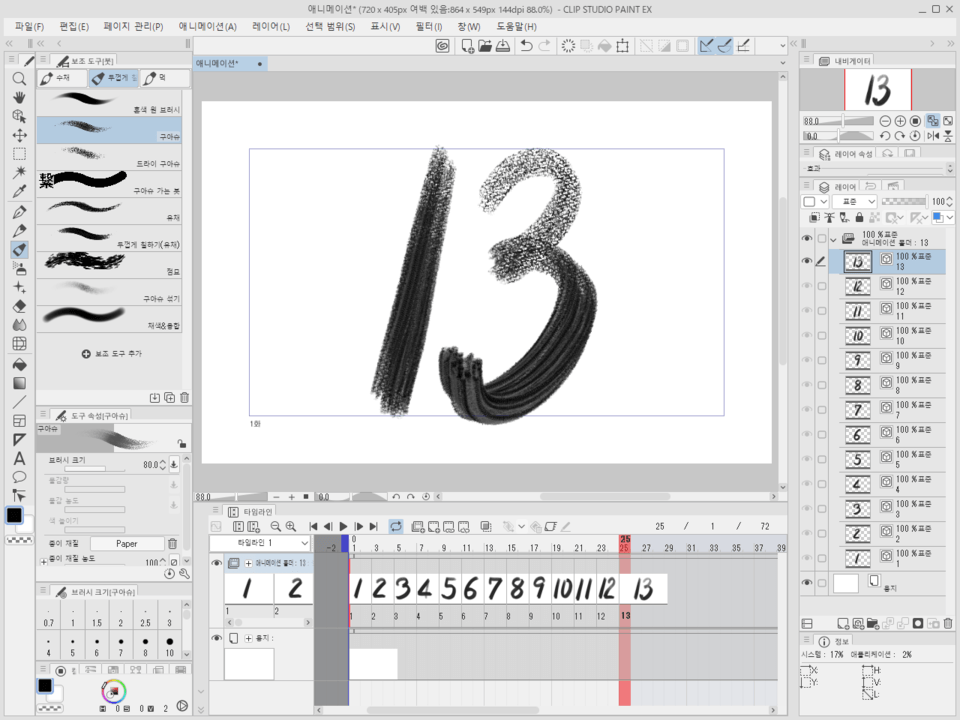Image resolution: width=960 pixels, height=720 pixels.
Task: Click the Paper texture button
Action: pyautogui.click(x=127, y=544)
